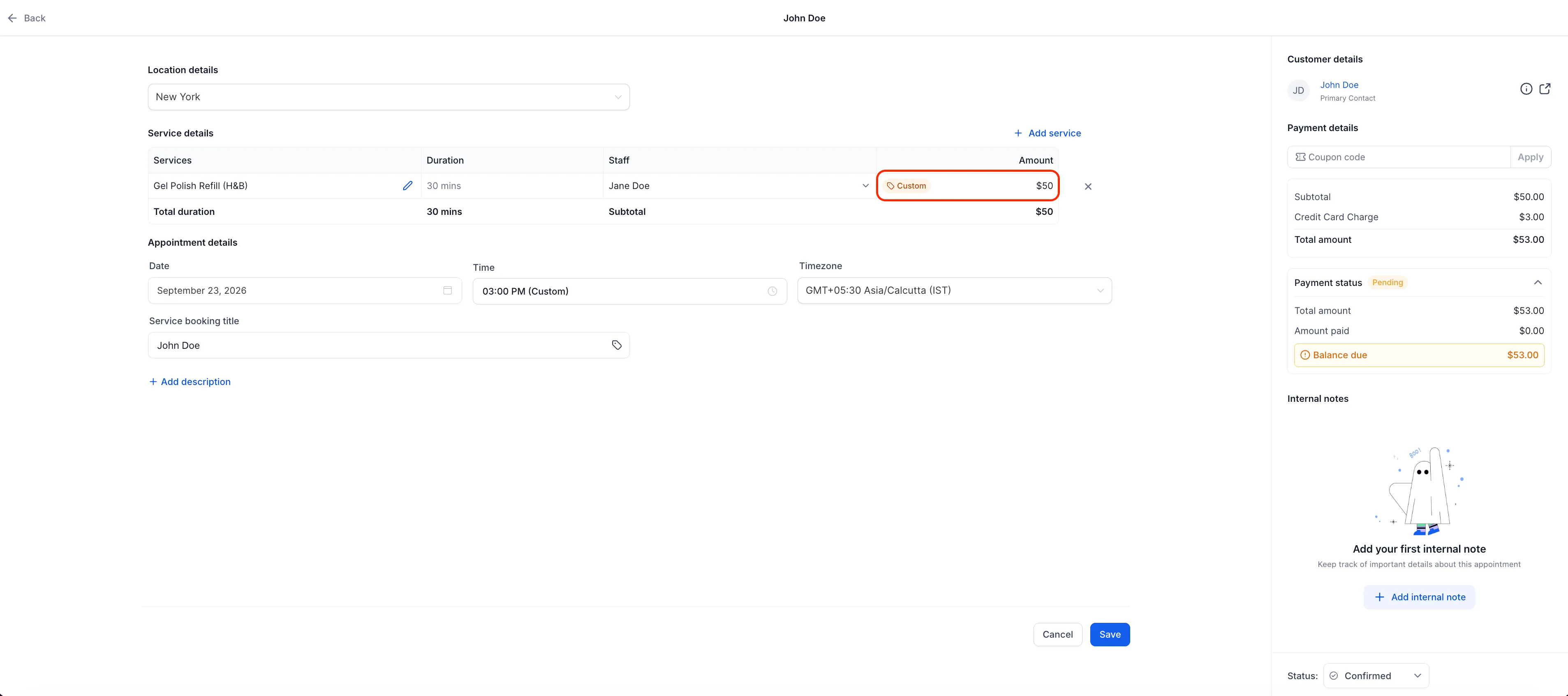Open the Confirmed status dropdown
This screenshot has width=1568, height=696.
(x=1376, y=676)
